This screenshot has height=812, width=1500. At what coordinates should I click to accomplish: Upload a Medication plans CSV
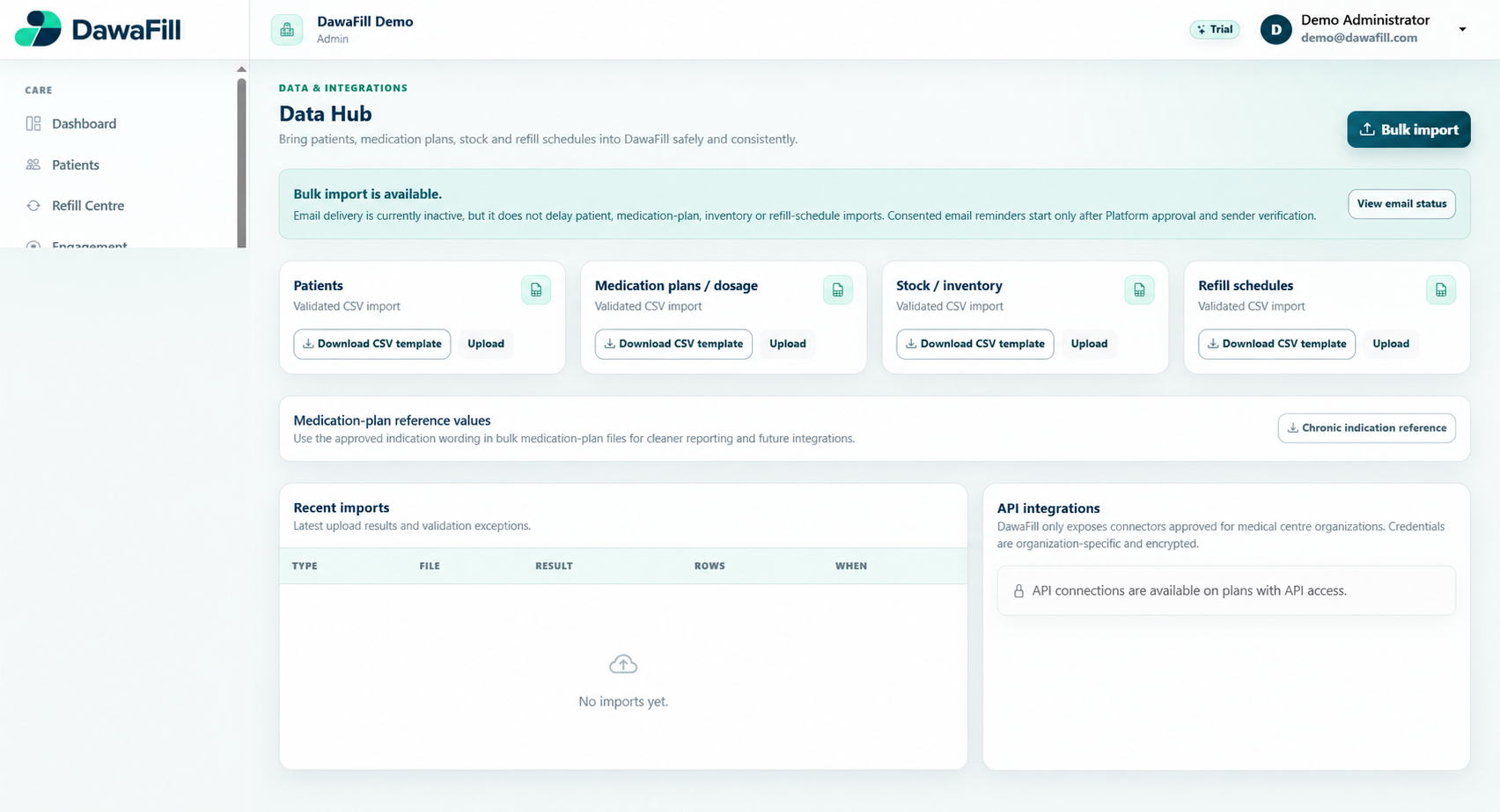[x=788, y=344]
